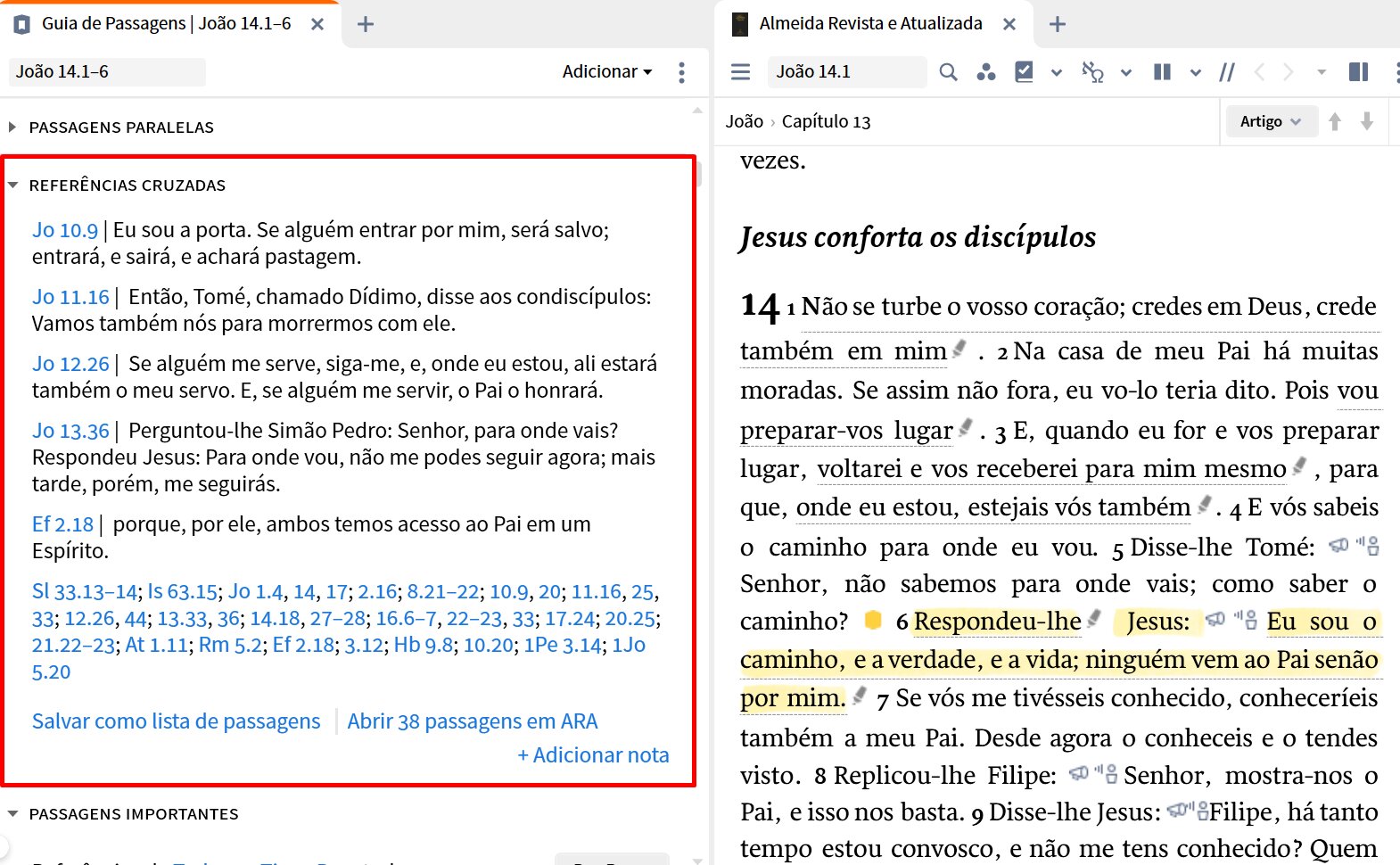
Task: Open the At 1.11 reference link
Action: [x=157, y=645]
